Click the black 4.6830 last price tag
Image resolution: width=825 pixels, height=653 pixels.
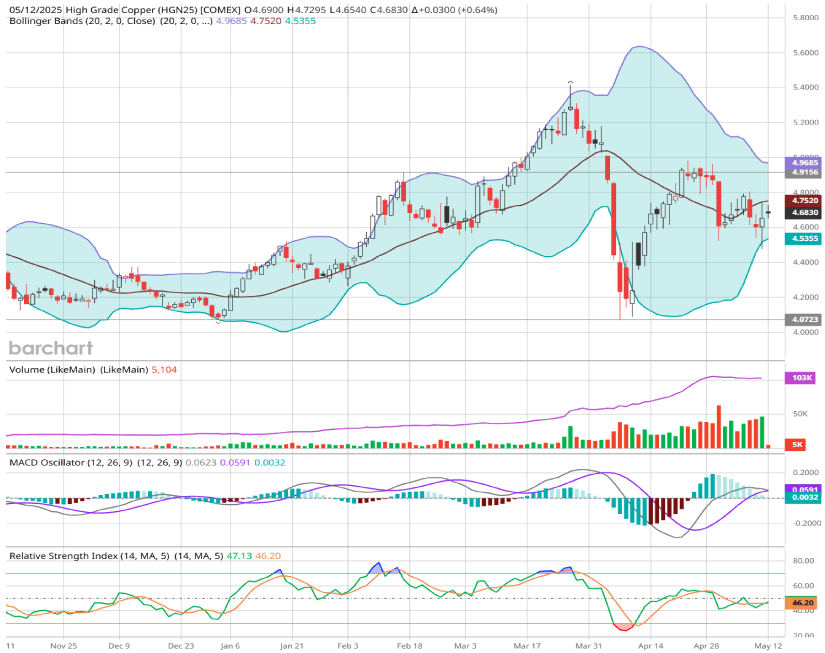point(804,212)
